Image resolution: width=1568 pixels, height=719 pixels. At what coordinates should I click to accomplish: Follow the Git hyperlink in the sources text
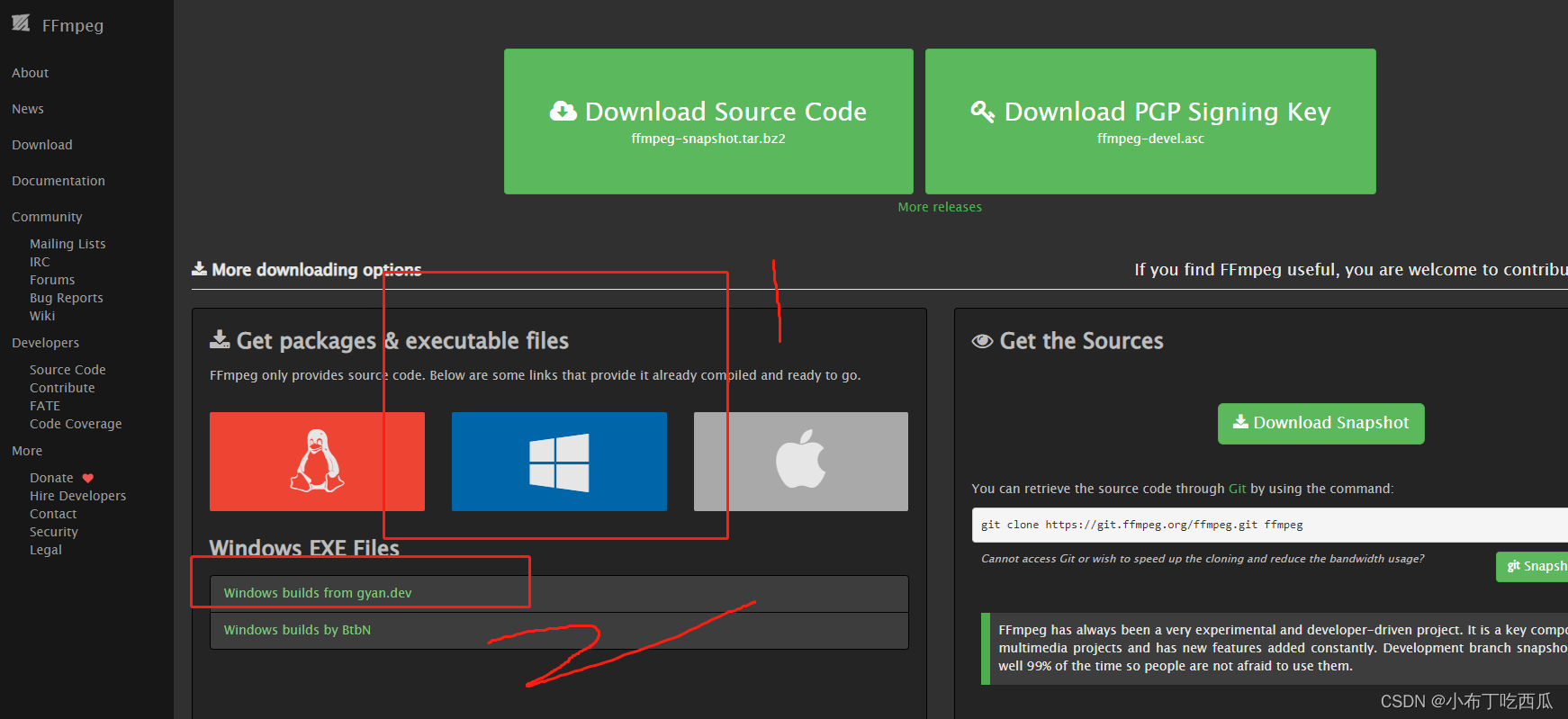1238,489
